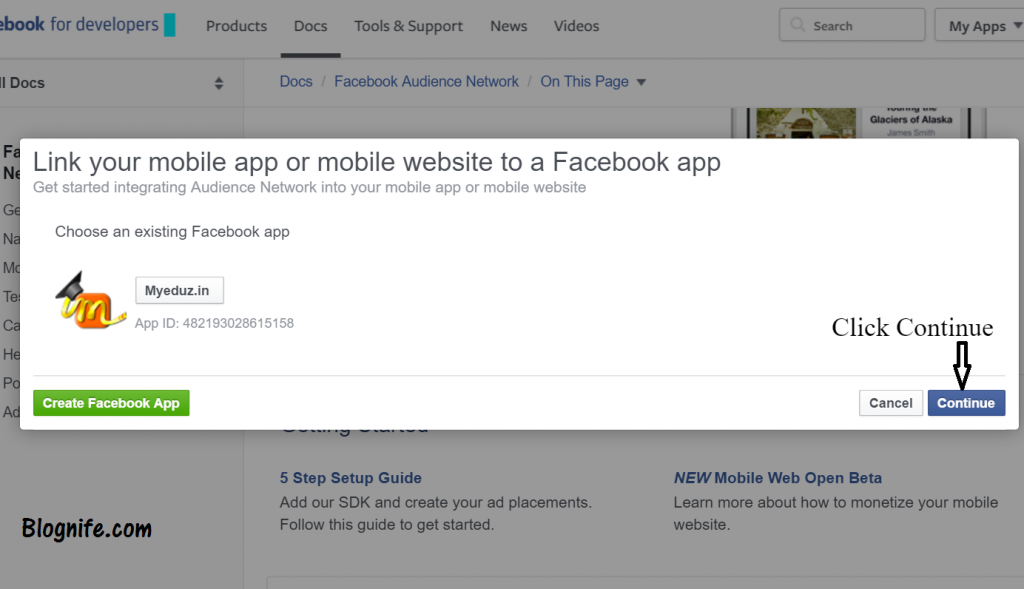Open the News section
This screenshot has height=589, width=1024.
pos(509,26)
